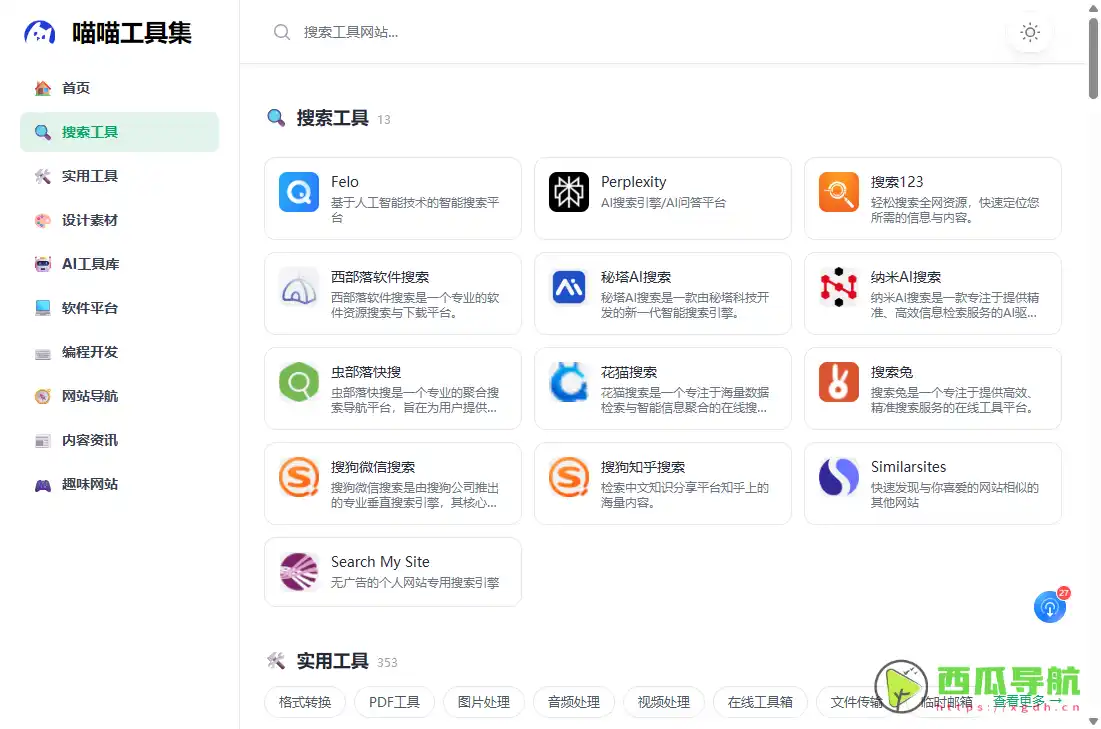
Task: Click the Felo blue Q icon
Action: point(299,192)
